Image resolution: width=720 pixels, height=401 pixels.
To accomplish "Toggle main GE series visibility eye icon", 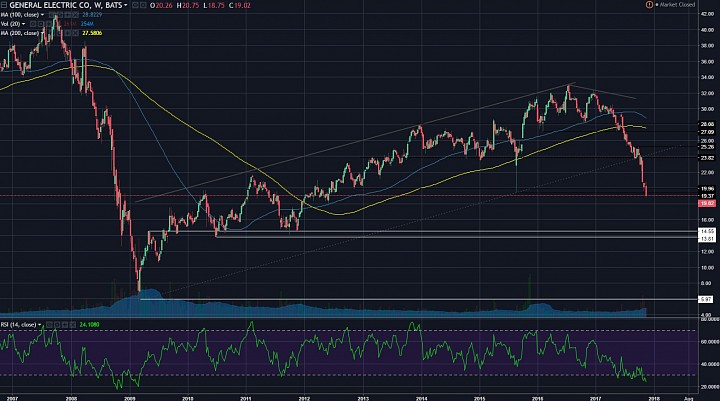I will [135, 6].
